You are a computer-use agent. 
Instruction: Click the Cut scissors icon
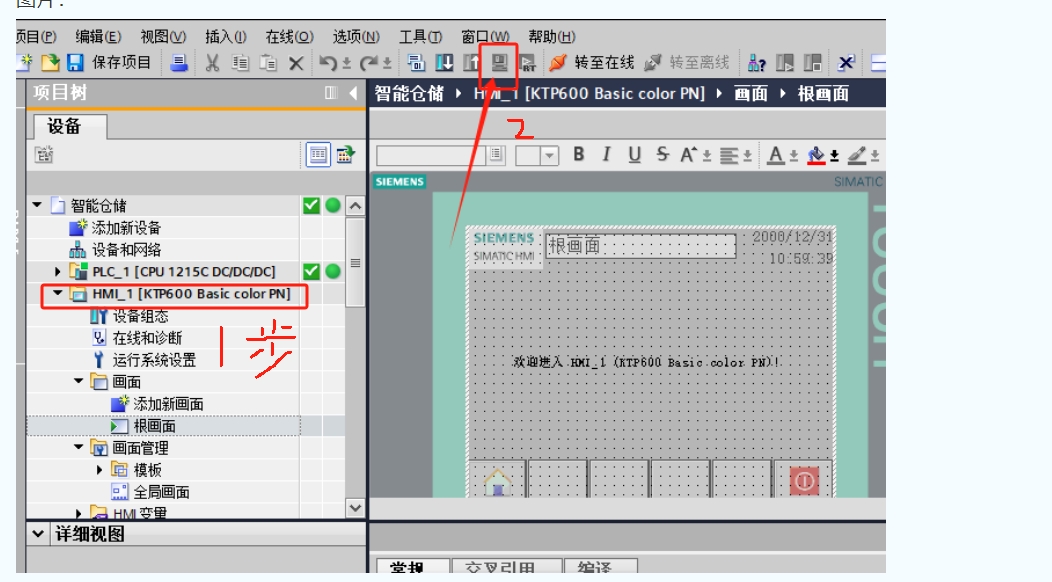click(212, 63)
